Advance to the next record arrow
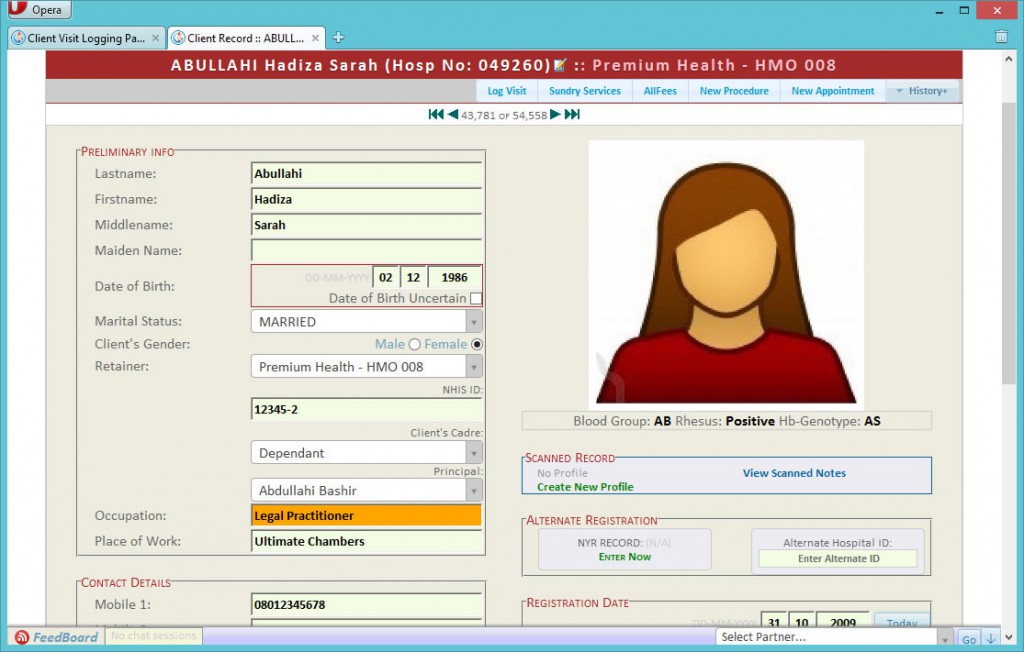The width and height of the screenshot is (1024, 652). (555, 114)
